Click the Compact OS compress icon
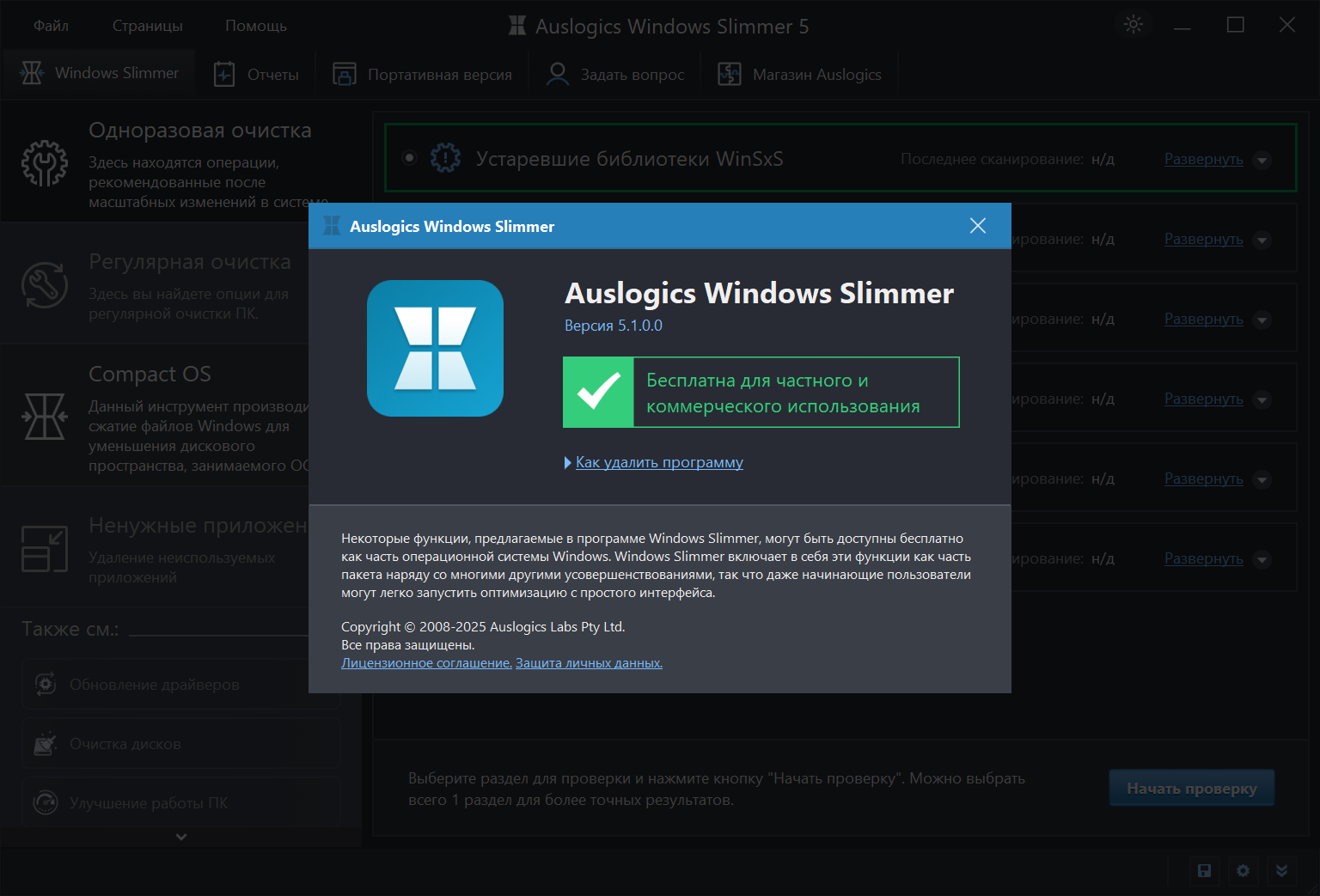Viewport: 1320px width, 896px height. click(45, 417)
